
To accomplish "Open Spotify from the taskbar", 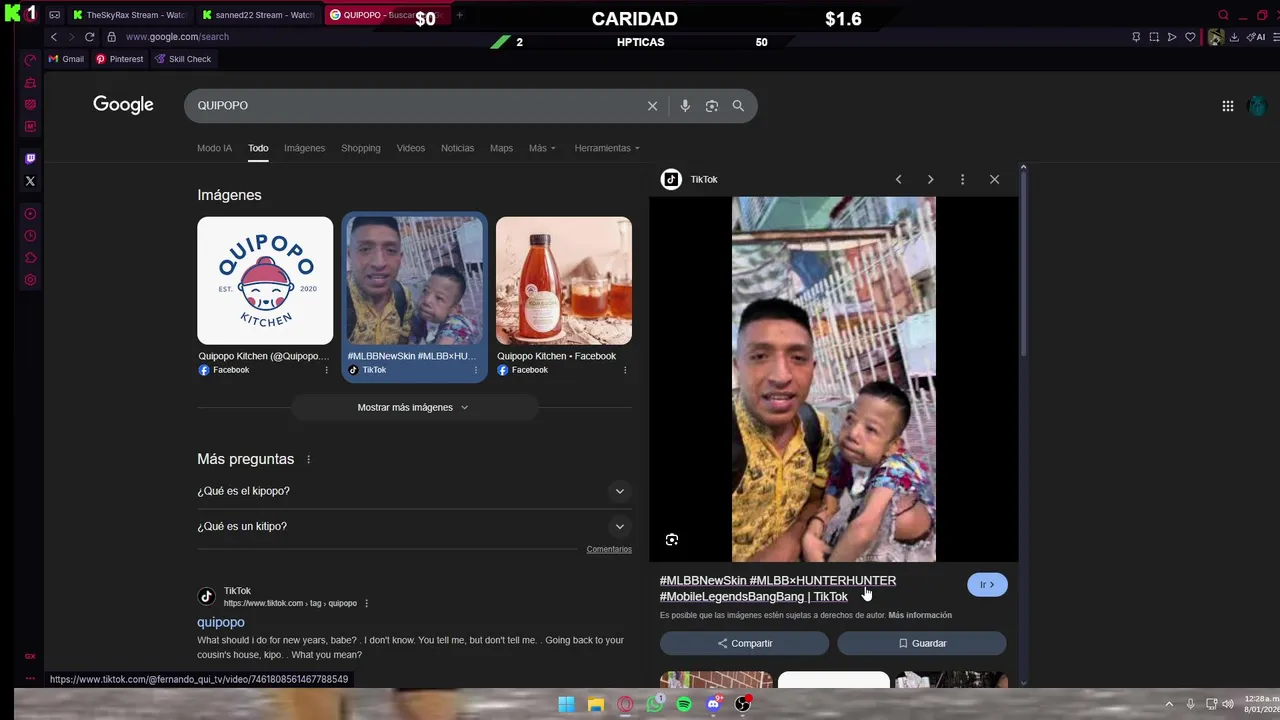I will pyautogui.click(x=684, y=704).
